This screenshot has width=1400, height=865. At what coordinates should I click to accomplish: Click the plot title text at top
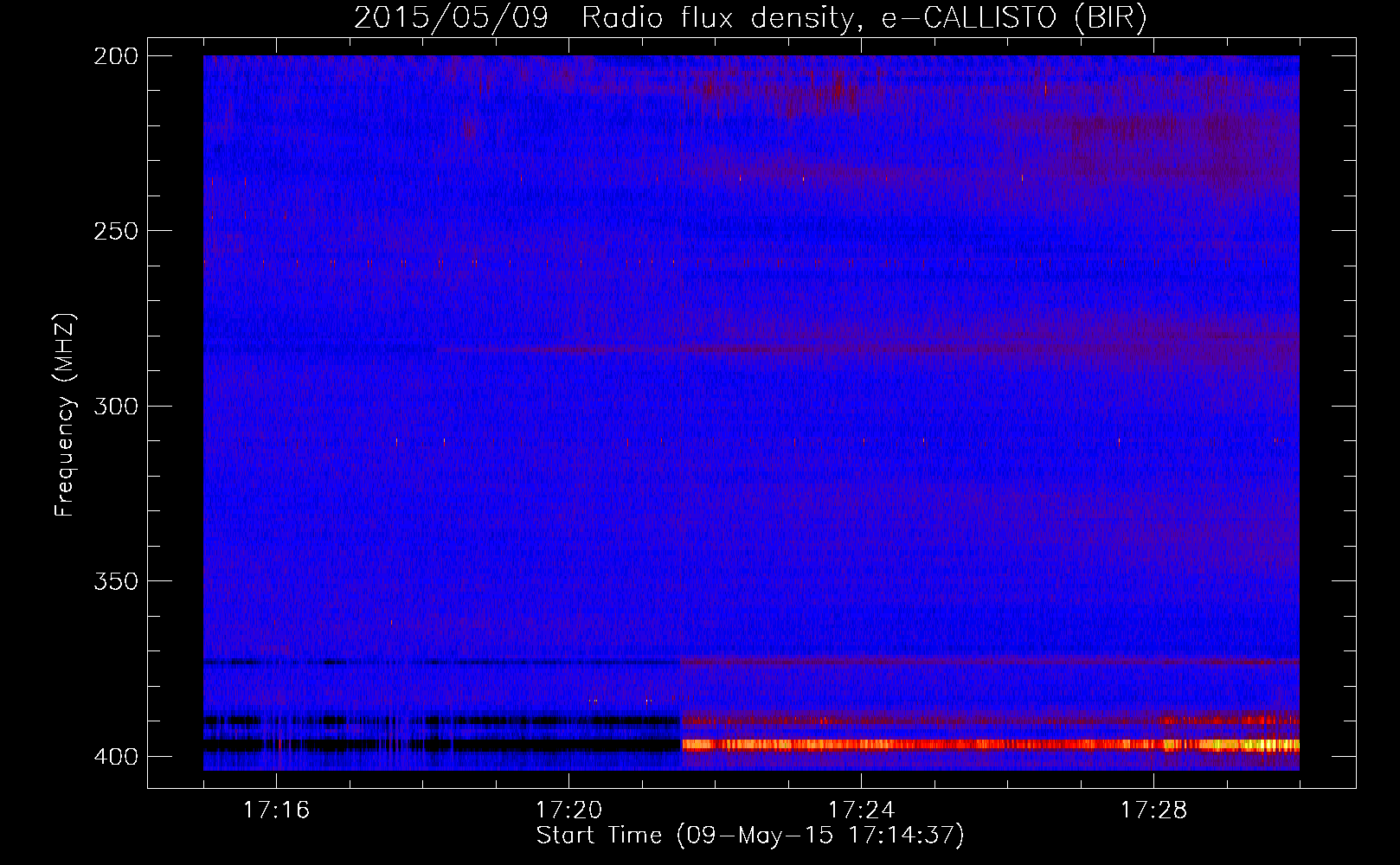tap(750, 17)
